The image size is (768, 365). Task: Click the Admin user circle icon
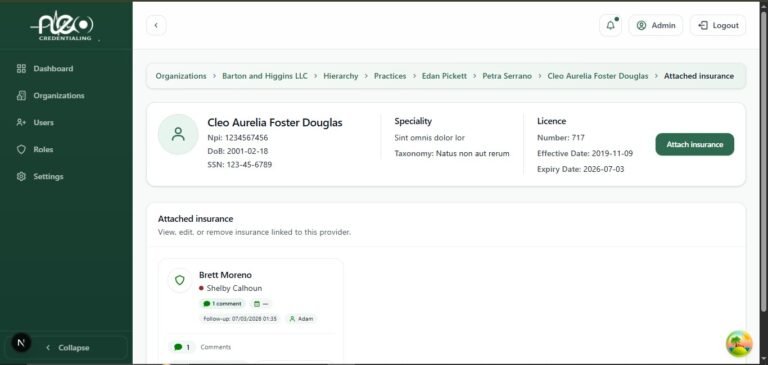pyautogui.click(x=641, y=25)
